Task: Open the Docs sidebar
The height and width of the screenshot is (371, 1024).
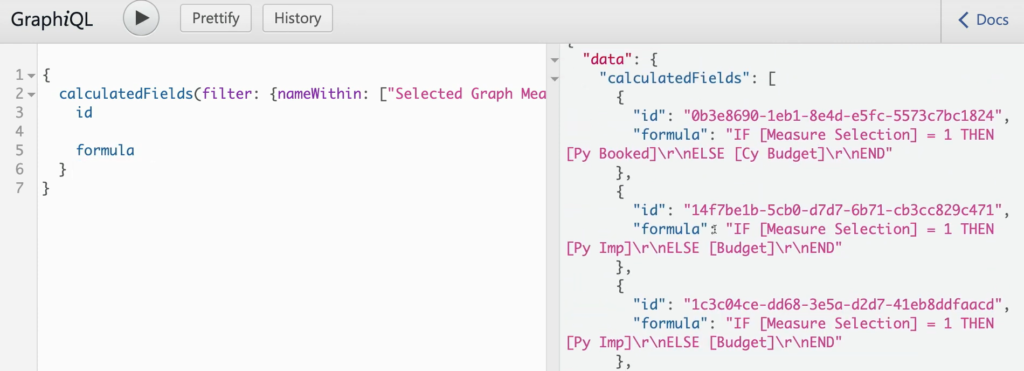Action: (x=983, y=20)
